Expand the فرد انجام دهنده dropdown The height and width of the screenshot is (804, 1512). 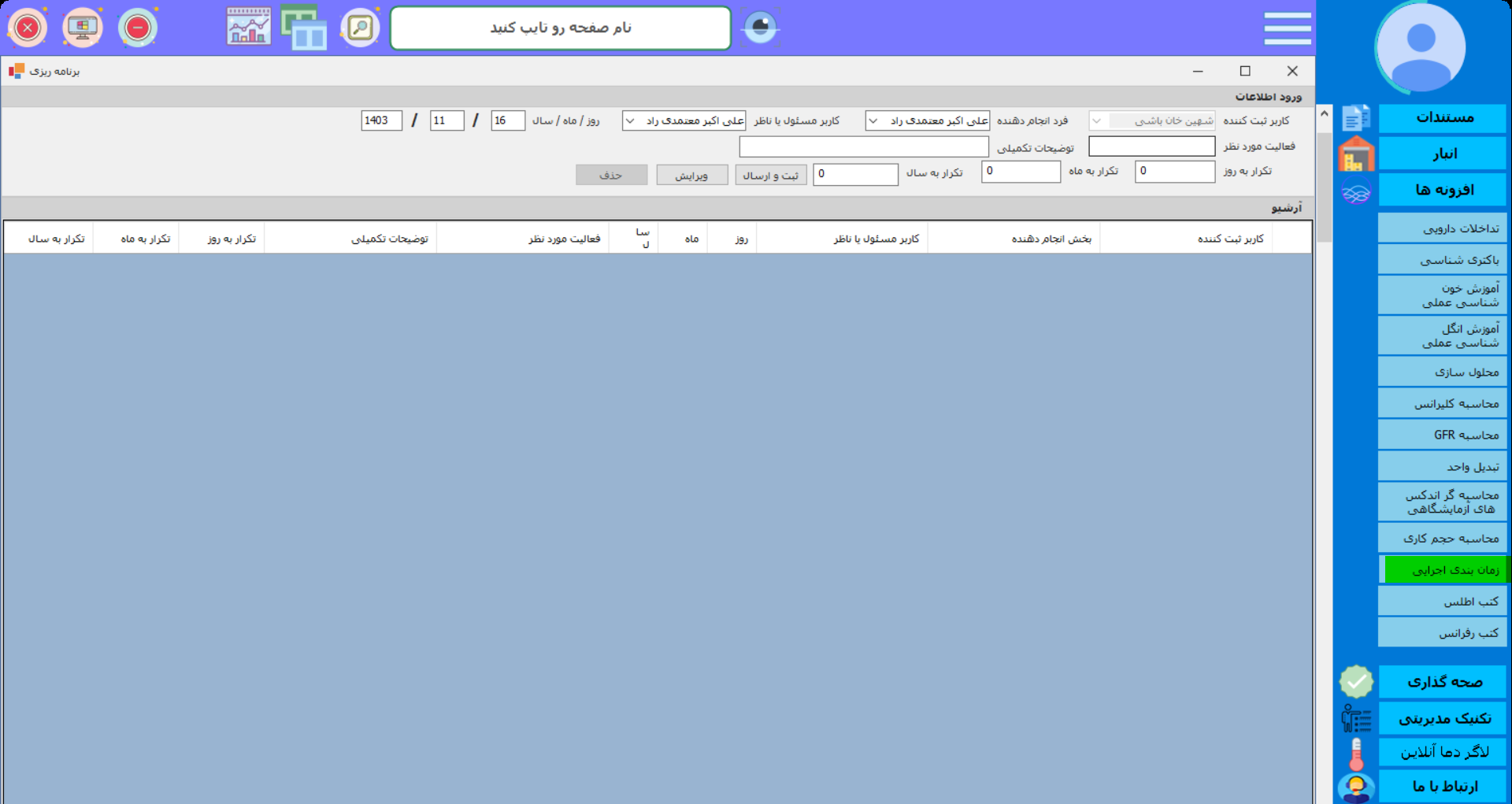pyautogui.click(x=873, y=121)
